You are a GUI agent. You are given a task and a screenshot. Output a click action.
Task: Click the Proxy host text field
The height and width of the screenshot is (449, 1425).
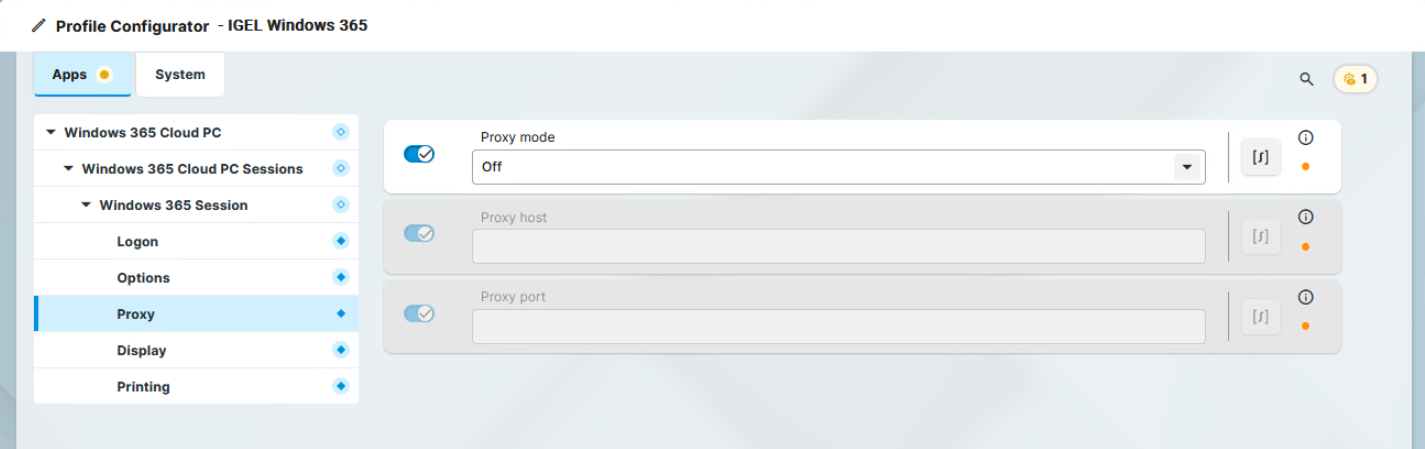[x=838, y=246]
